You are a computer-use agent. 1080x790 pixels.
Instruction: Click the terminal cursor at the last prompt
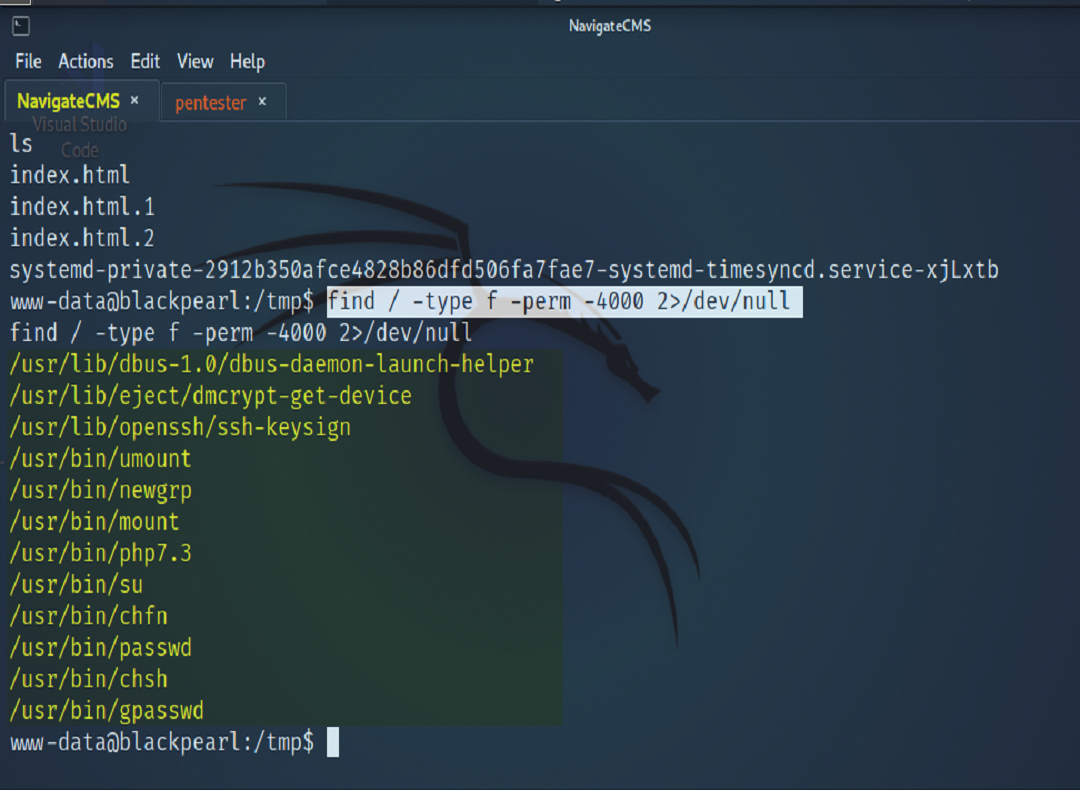tap(333, 742)
